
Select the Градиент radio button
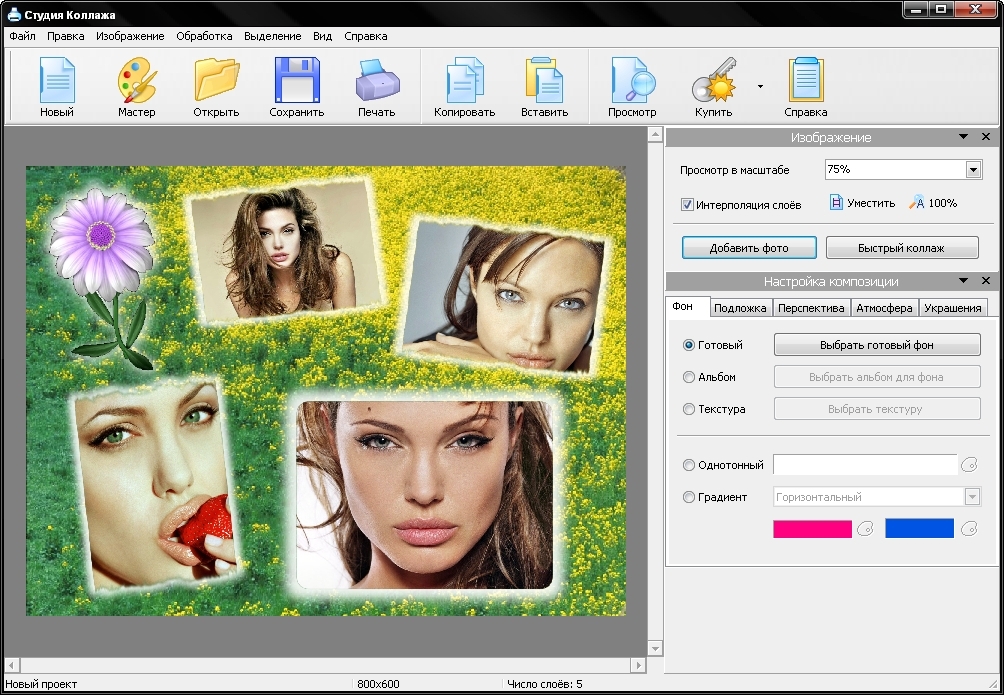click(689, 497)
